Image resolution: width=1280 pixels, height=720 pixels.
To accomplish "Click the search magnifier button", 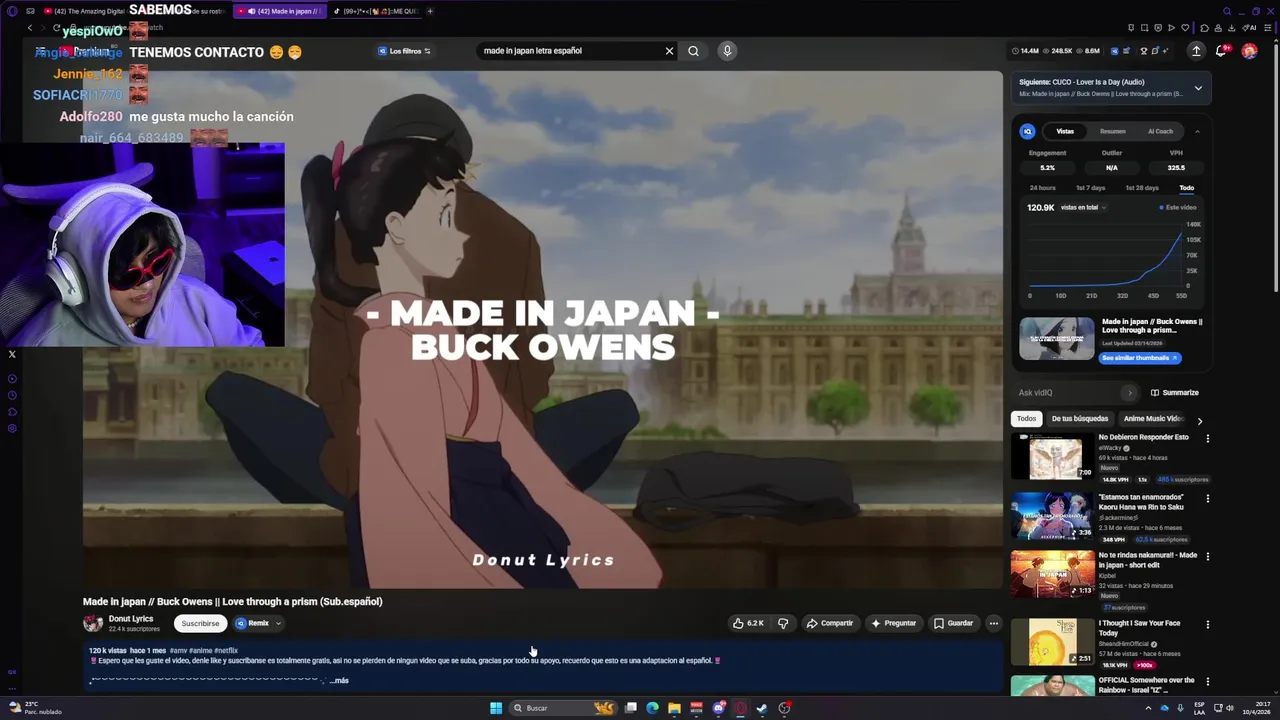I will [693, 51].
